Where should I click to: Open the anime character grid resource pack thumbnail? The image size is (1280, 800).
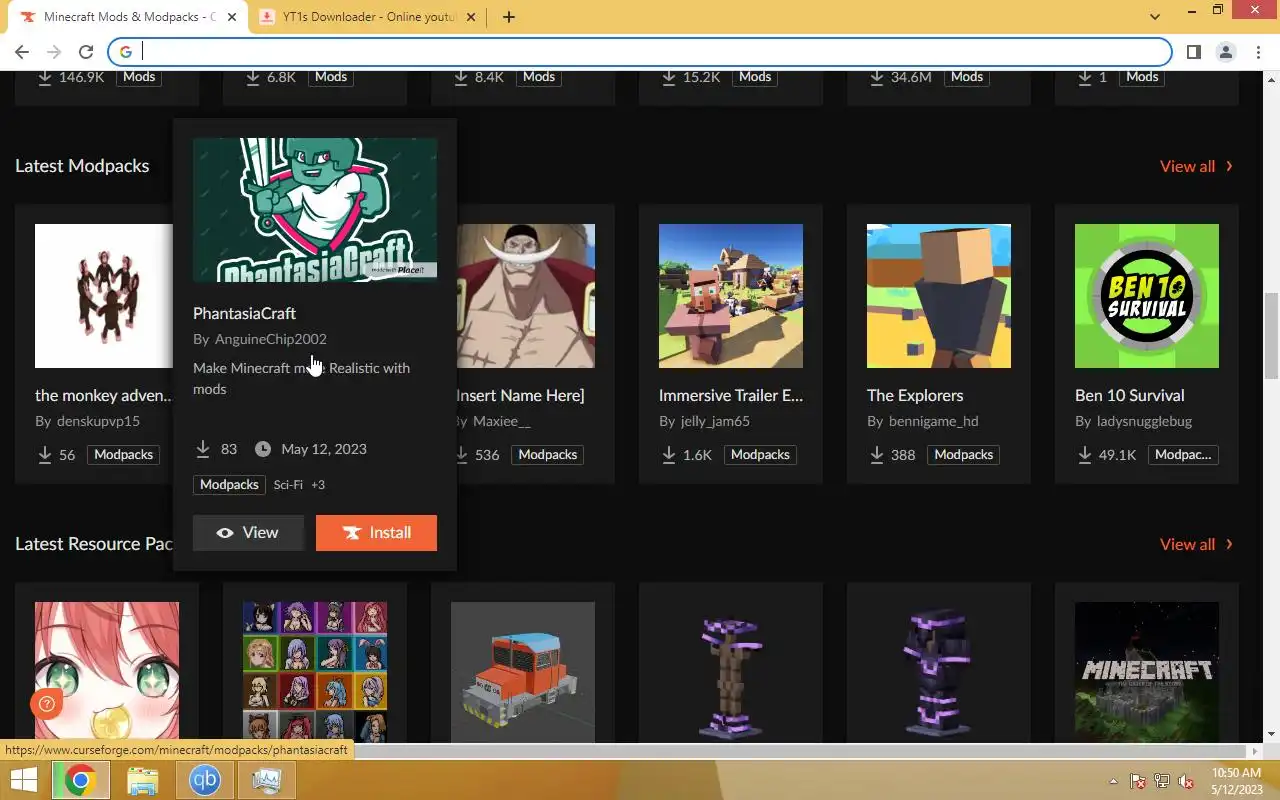[315, 672]
